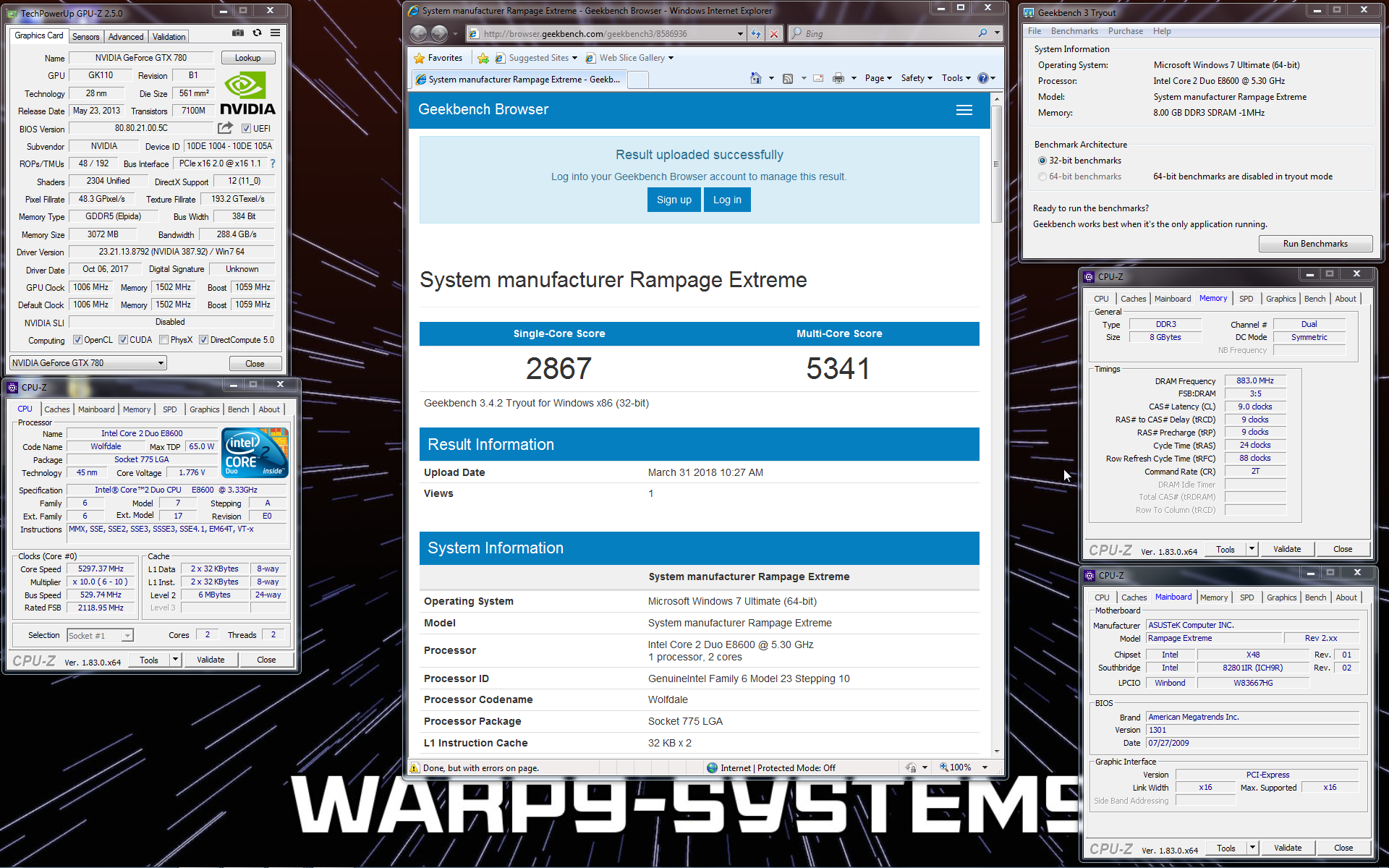This screenshot has height=868, width=1389.
Task: Toggle DirectCompute 5.0 checkbox
Action: click(204, 340)
